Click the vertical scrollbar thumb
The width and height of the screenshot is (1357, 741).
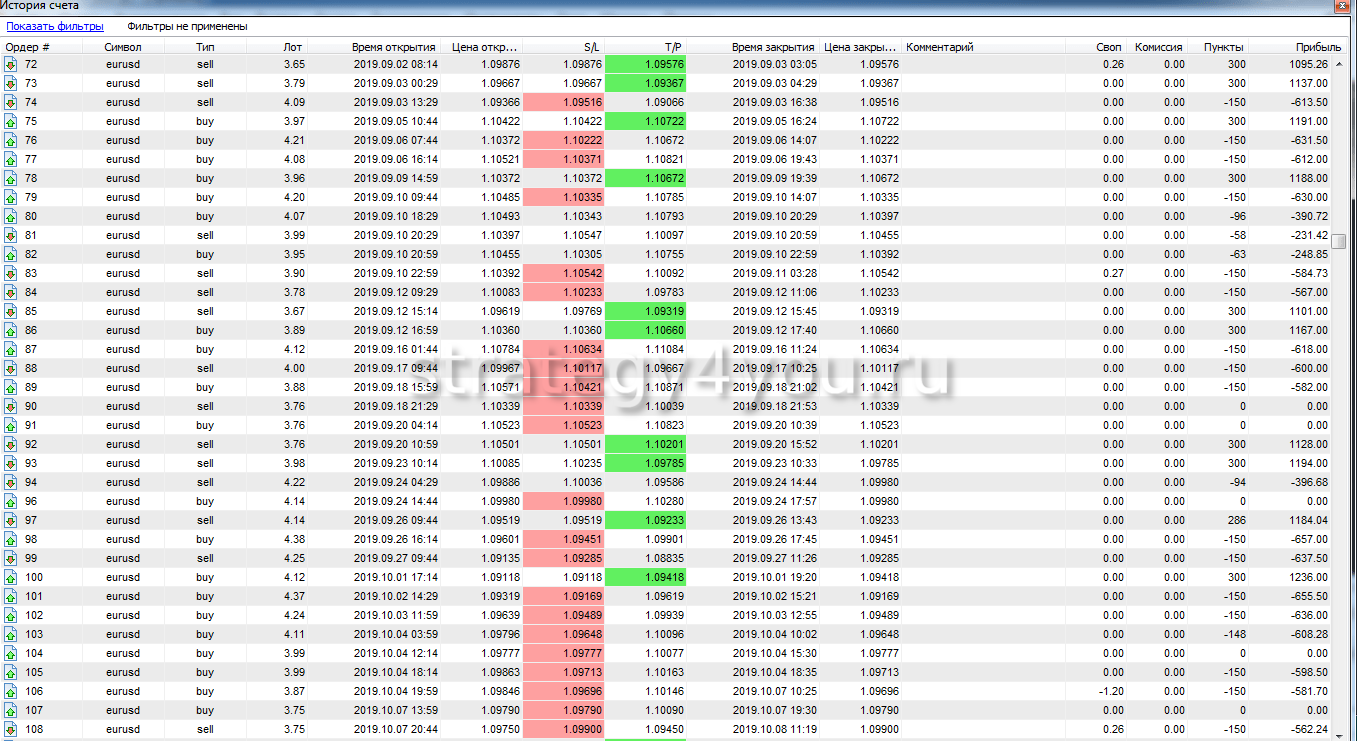(1339, 241)
